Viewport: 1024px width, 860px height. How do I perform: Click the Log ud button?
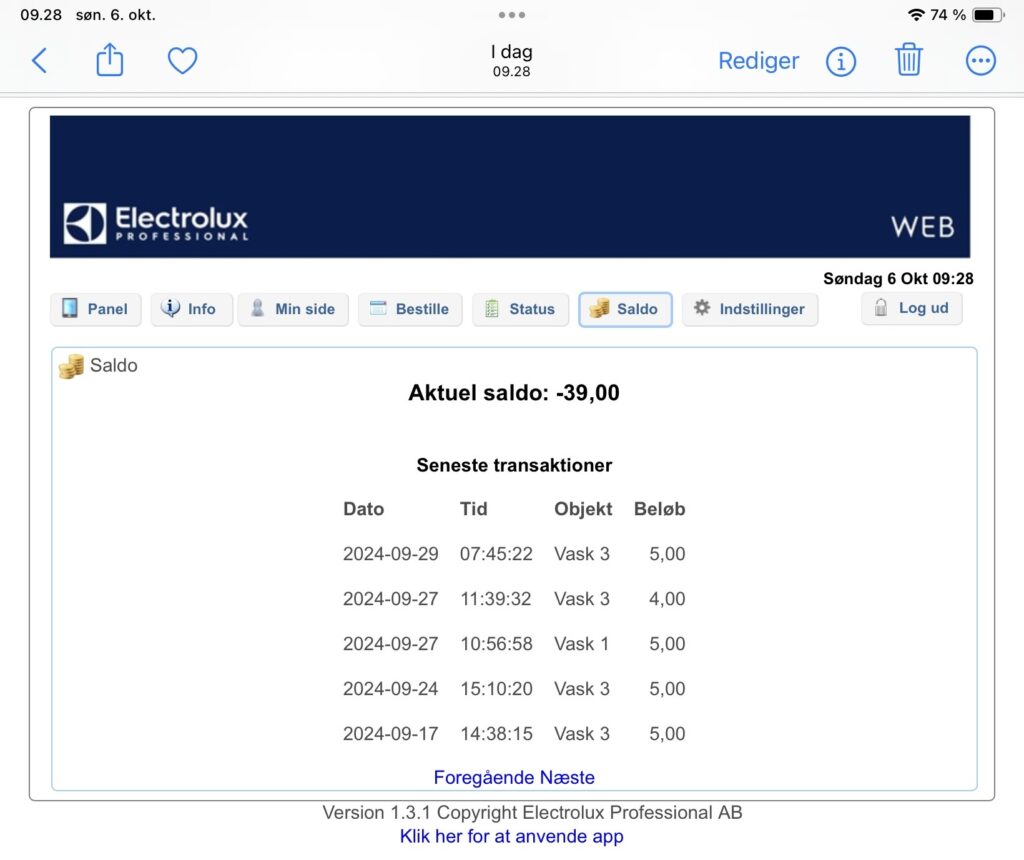coord(912,308)
